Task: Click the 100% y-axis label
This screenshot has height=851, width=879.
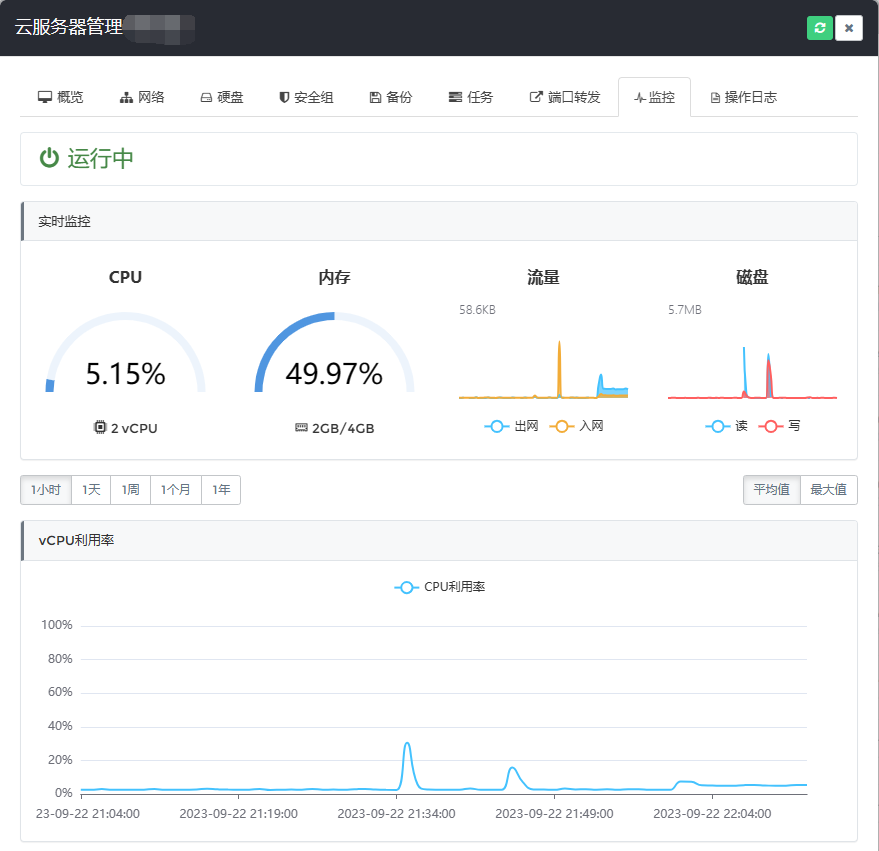Action: [57, 625]
